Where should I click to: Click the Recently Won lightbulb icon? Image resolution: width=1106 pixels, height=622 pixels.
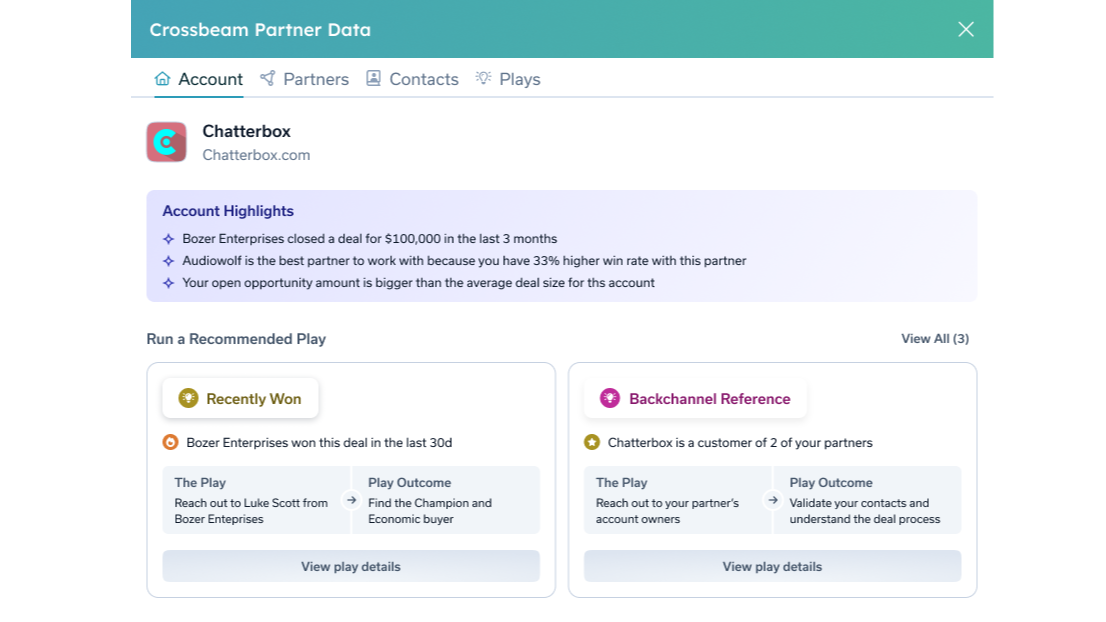(188, 398)
